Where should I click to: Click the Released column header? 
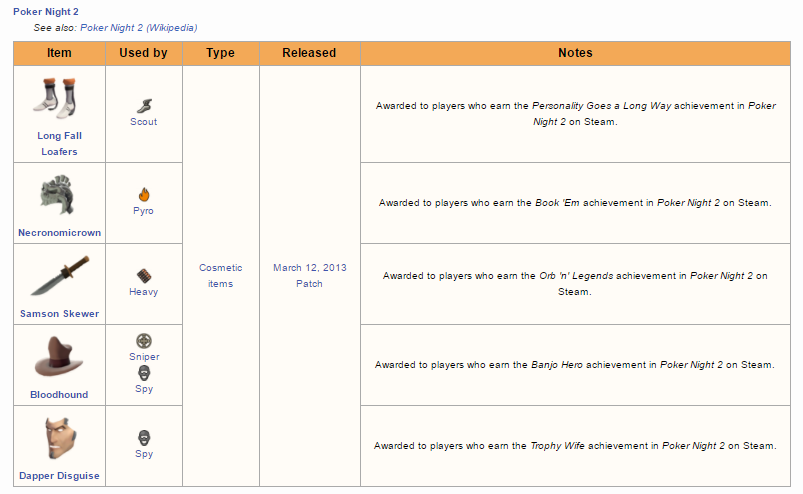309,53
